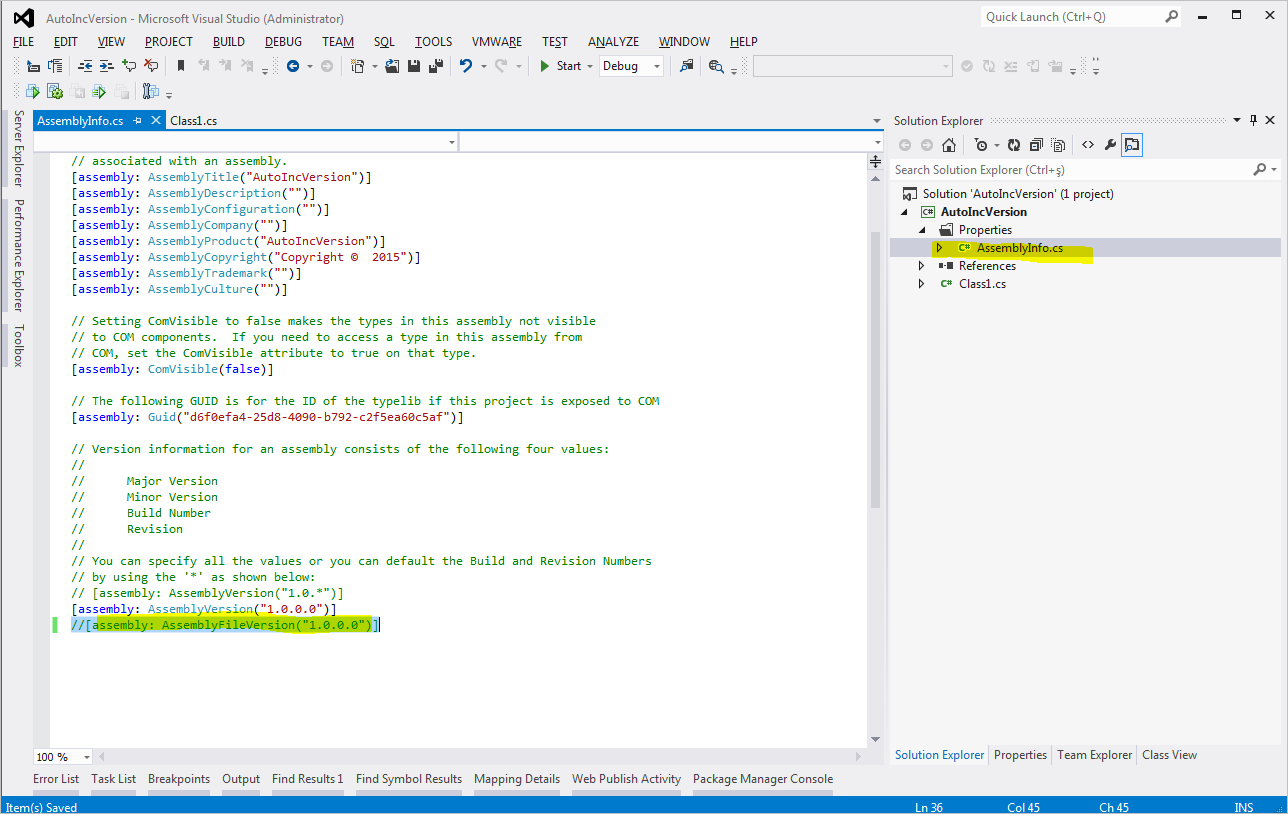1288x814 pixels.
Task: Click the View Code icon in Solution Explorer
Action: click(1088, 145)
